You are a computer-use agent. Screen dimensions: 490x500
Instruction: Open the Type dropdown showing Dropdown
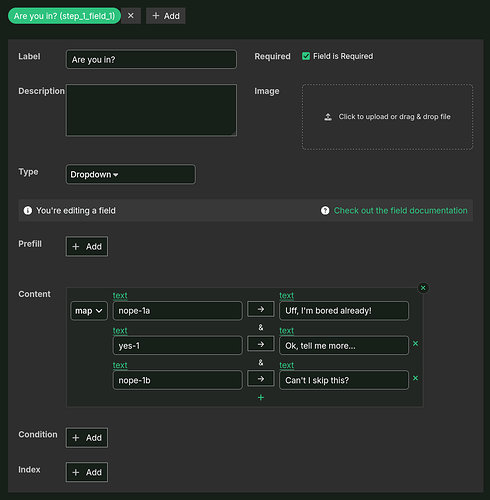(131, 174)
